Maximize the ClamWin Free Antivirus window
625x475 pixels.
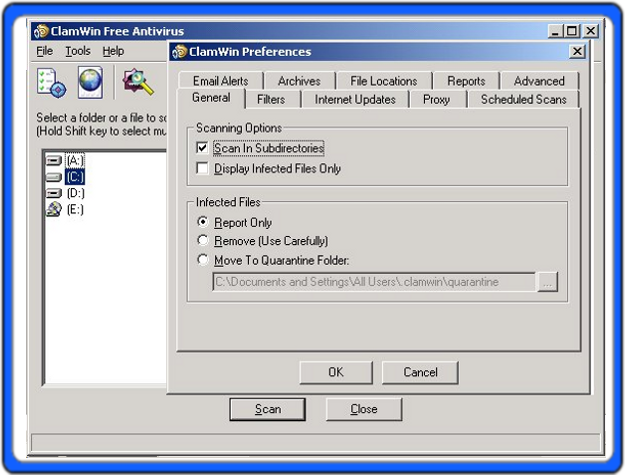[x=572, y=31]
